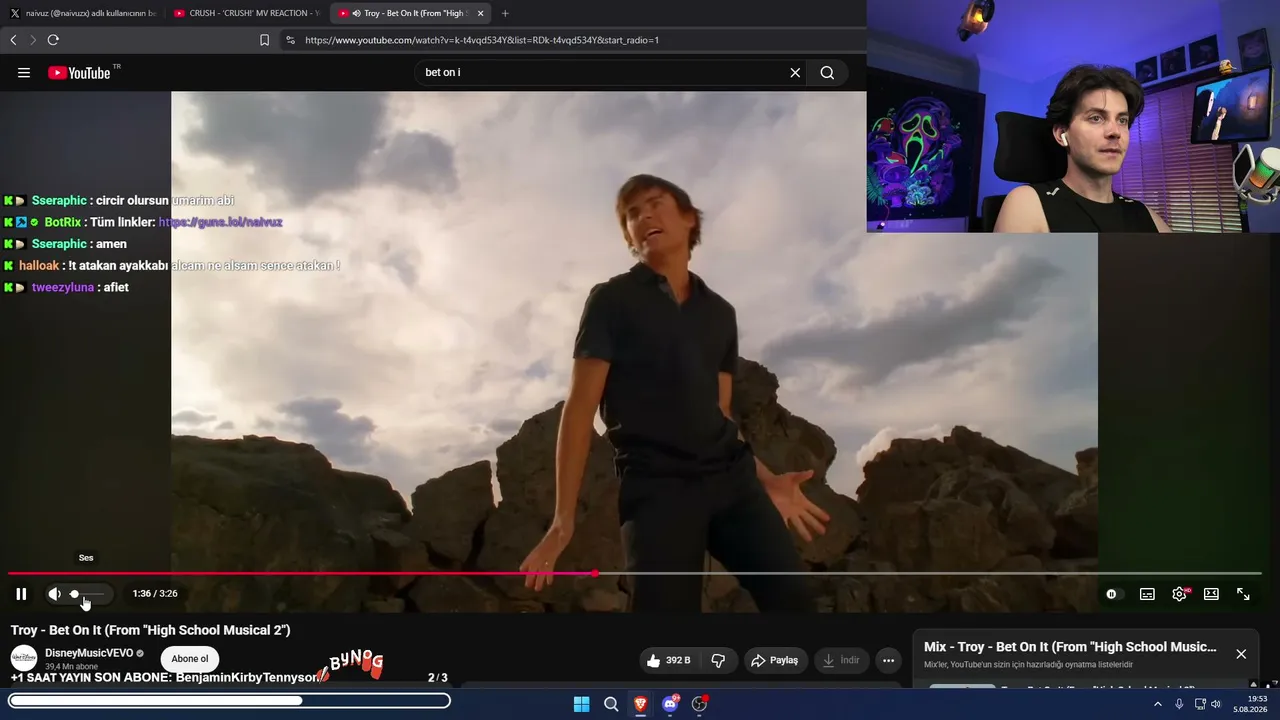Open the player settings gear
The width and height of the screenshot is (1280, 720).
tap(1179, 594)
